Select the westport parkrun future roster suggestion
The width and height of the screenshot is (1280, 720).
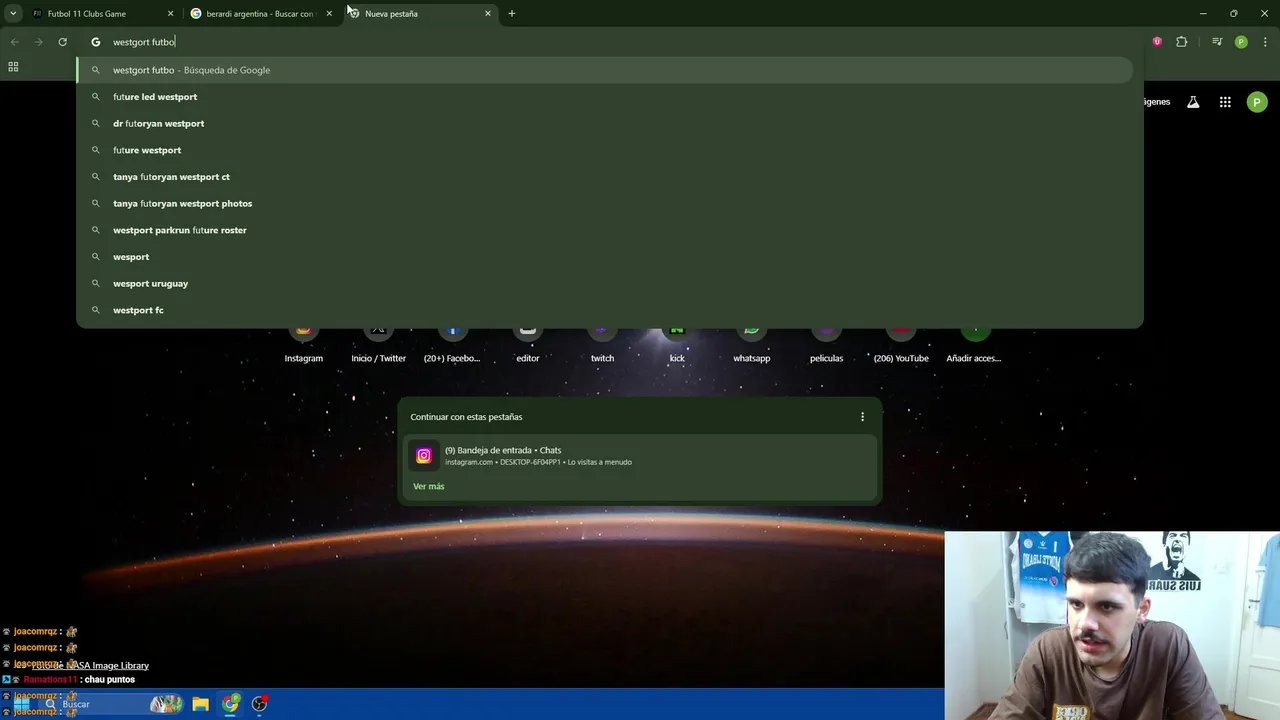tap(605, 230)
